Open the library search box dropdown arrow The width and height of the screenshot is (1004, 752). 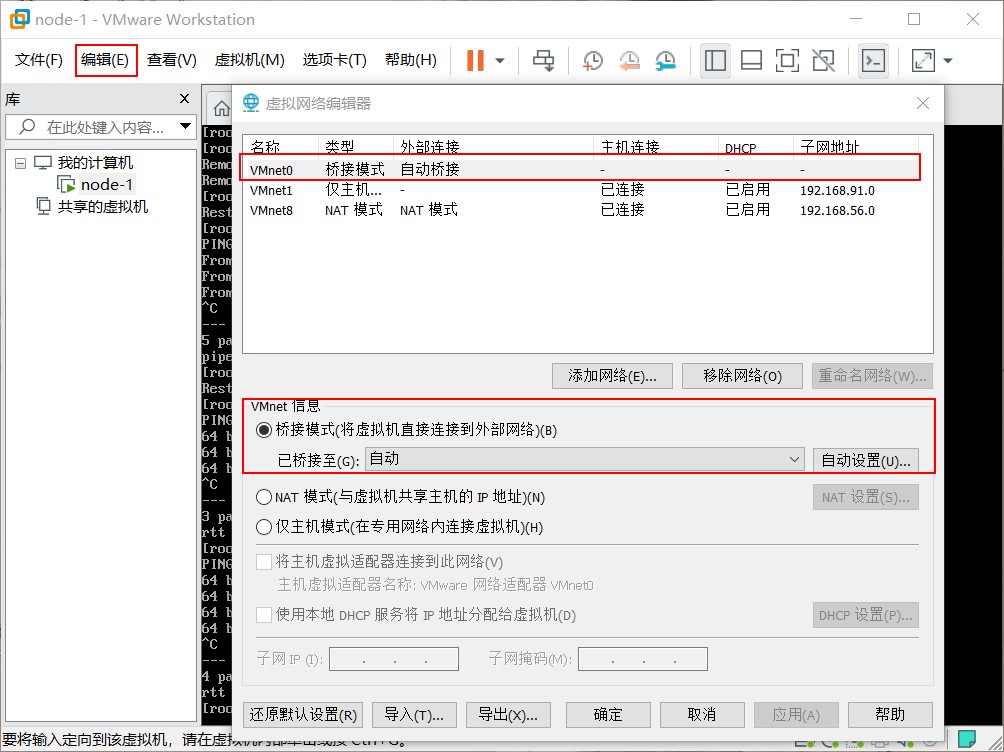[185, 127]
